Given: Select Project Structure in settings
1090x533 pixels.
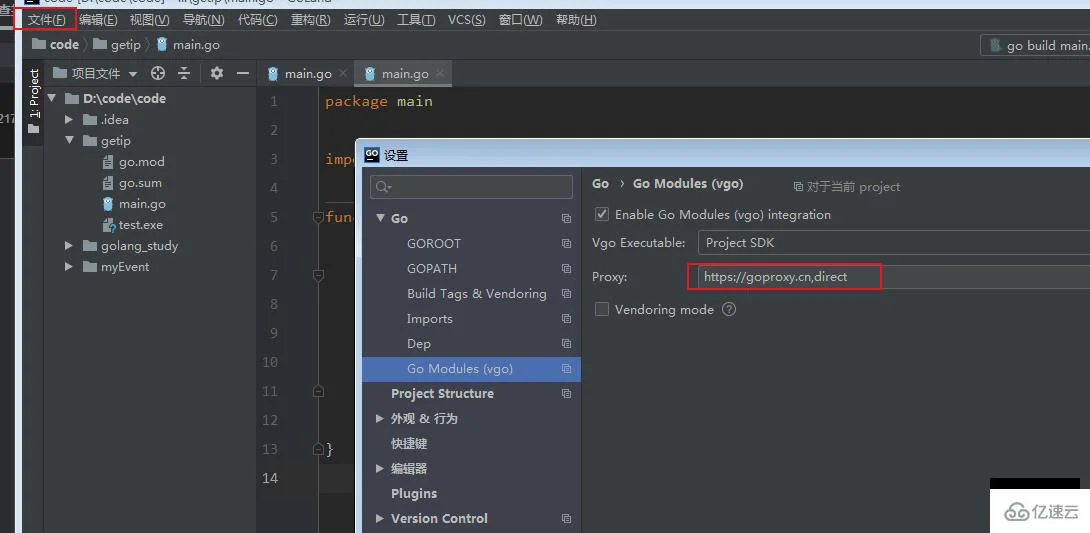Looking at the screenshot, I should 442,393.
